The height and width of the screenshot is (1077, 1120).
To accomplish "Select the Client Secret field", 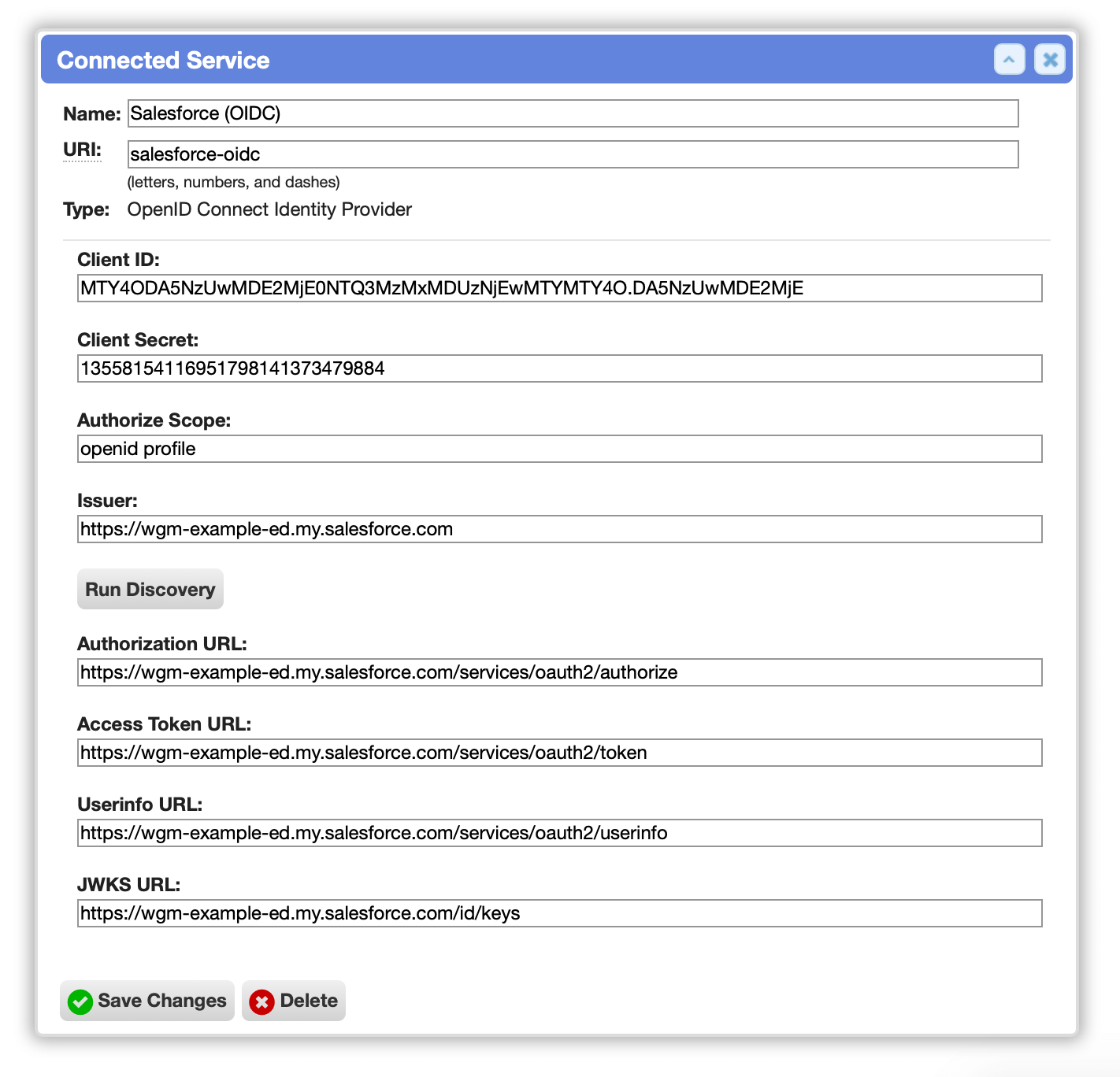I will coord(559,368).
